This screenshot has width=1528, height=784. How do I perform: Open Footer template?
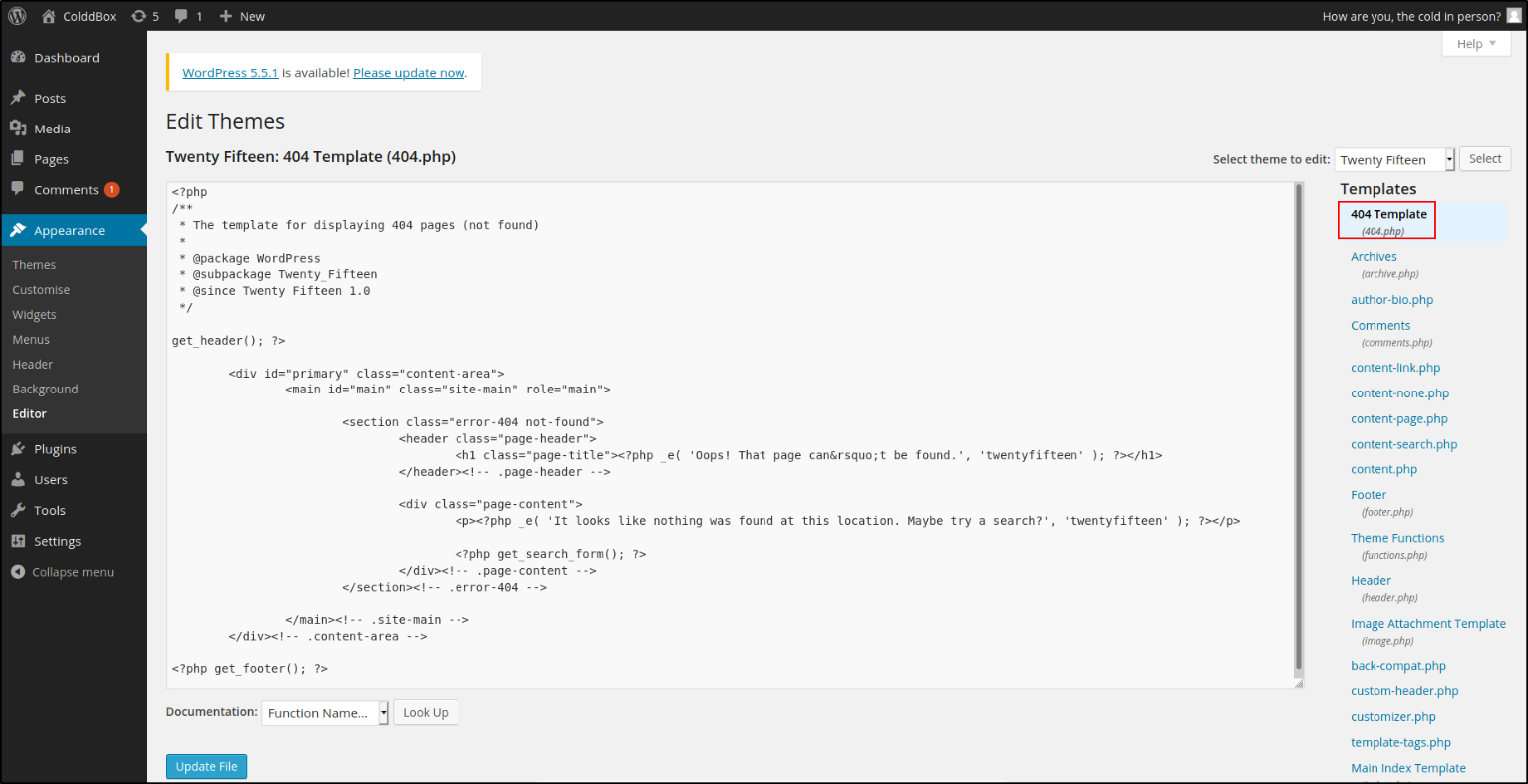1369,495
